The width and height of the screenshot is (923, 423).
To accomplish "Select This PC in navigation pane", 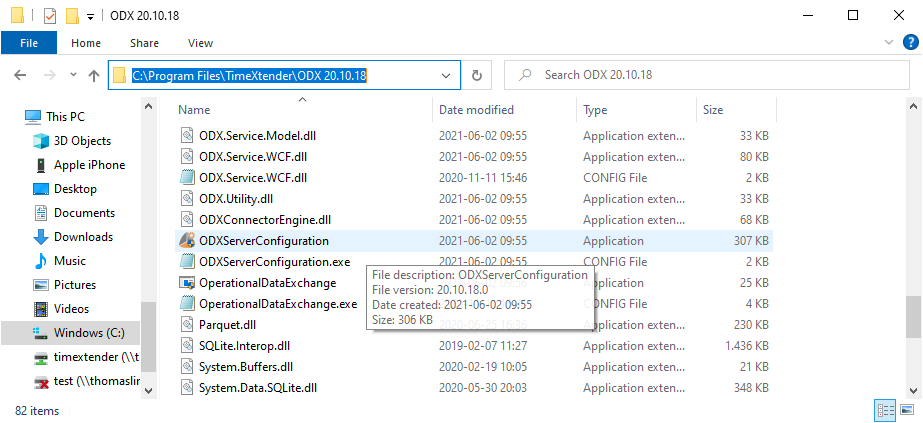I will tap(65, 116).
